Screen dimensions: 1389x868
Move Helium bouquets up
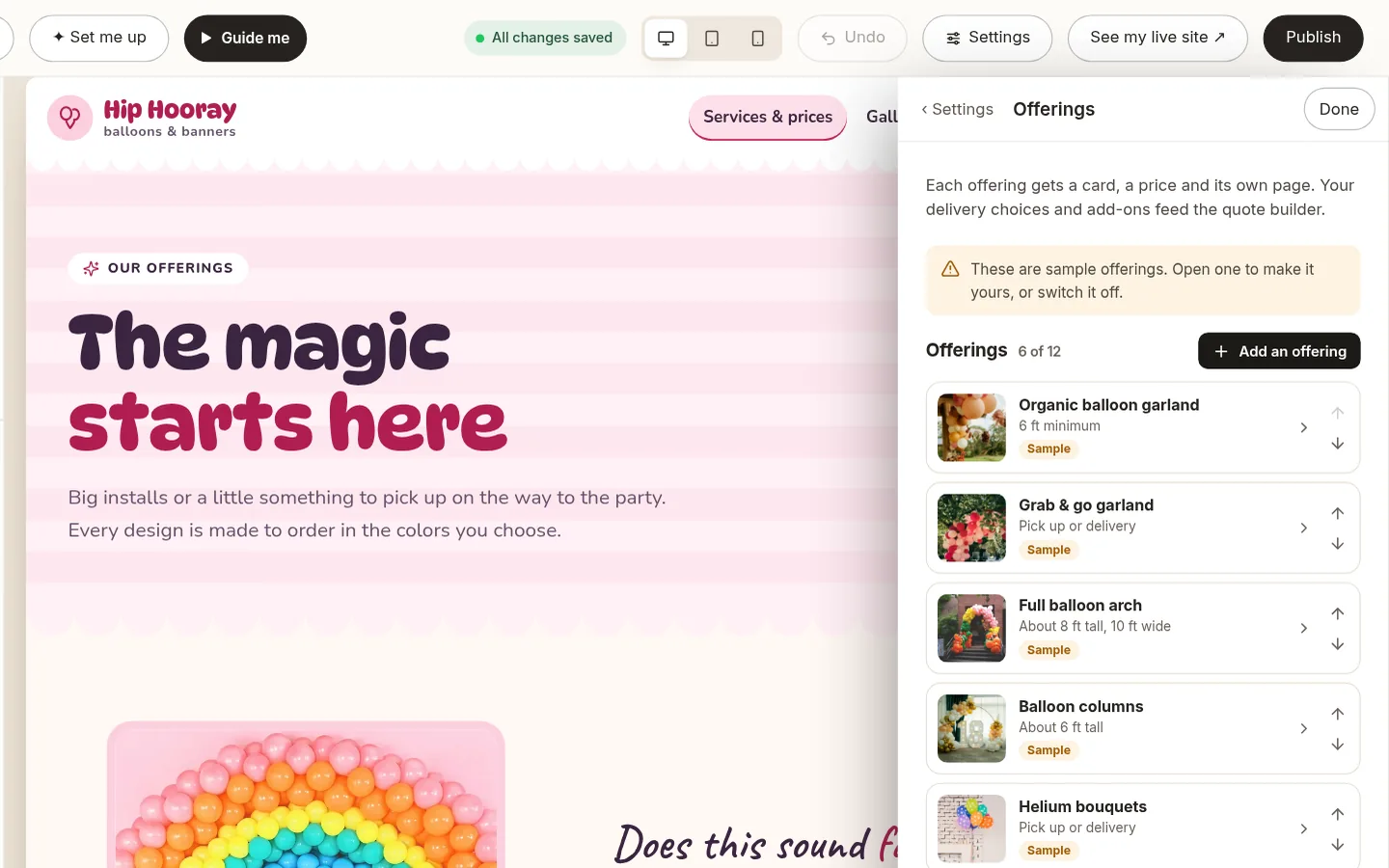tap(1338, 814)
